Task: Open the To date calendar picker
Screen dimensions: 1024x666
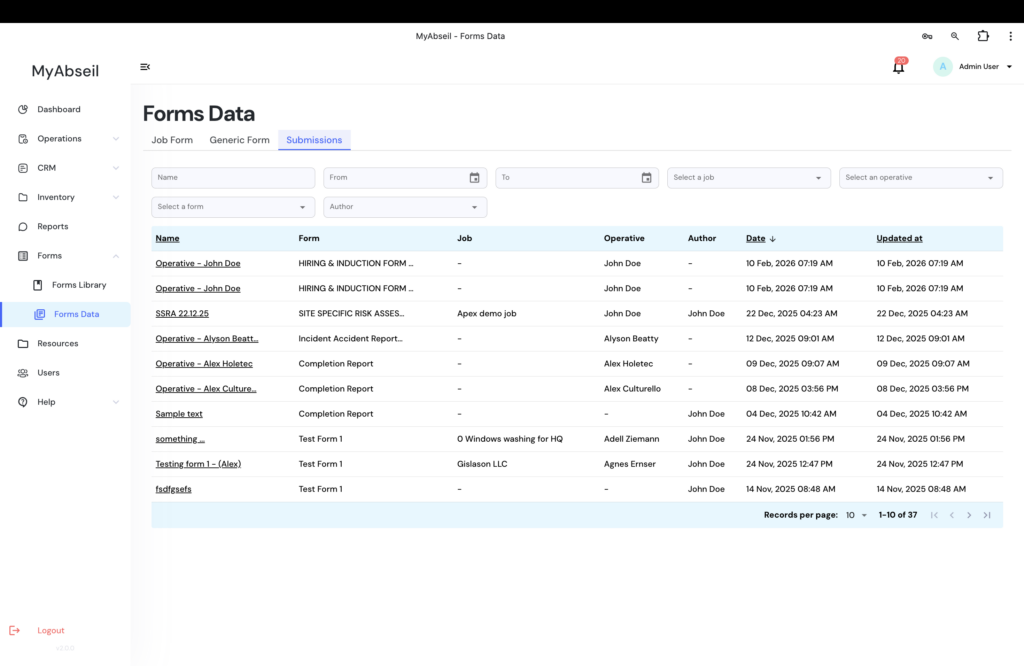Action: pyautogui.click(x=646, y=178)
